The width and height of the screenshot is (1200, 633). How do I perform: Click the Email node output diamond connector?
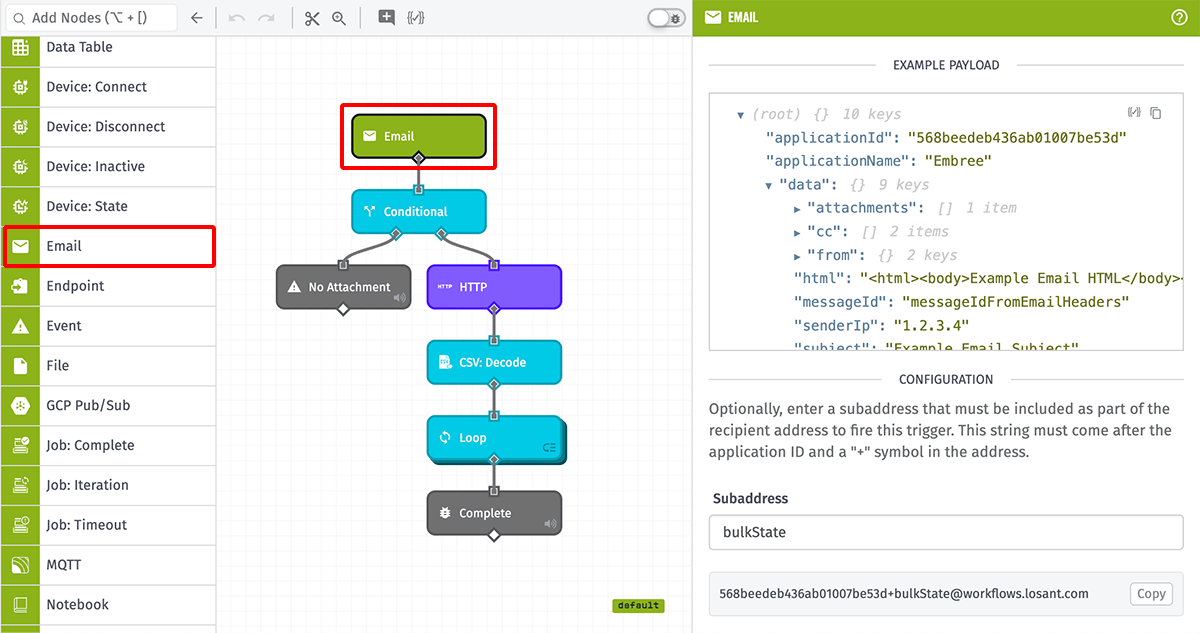click(x=418, y=158)
